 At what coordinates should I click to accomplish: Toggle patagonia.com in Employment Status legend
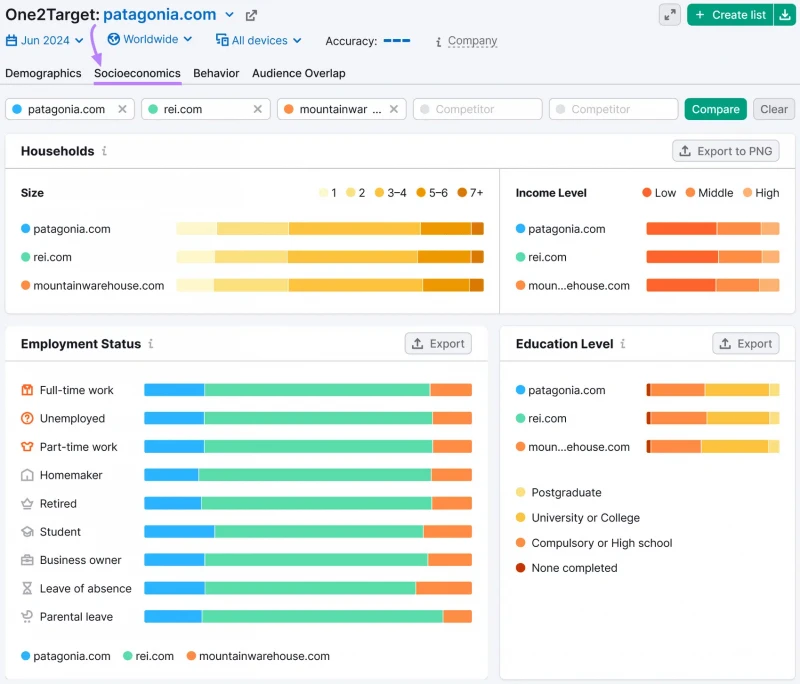click(66, 656)
